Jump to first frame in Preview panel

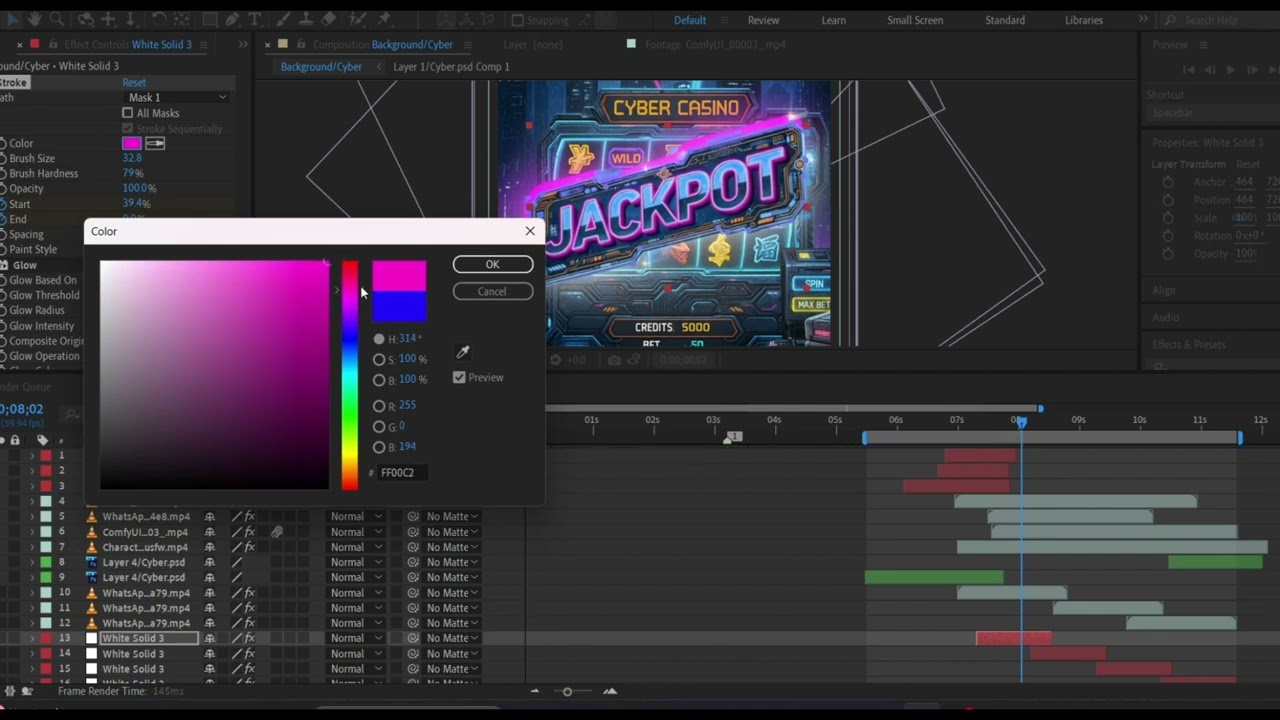(x=1188, y=69)
